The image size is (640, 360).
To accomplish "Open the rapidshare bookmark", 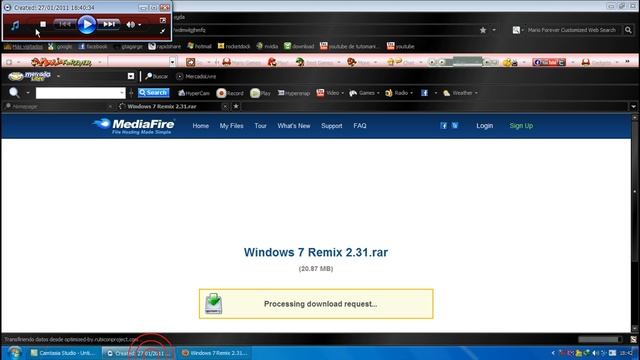I will (164, 47).
